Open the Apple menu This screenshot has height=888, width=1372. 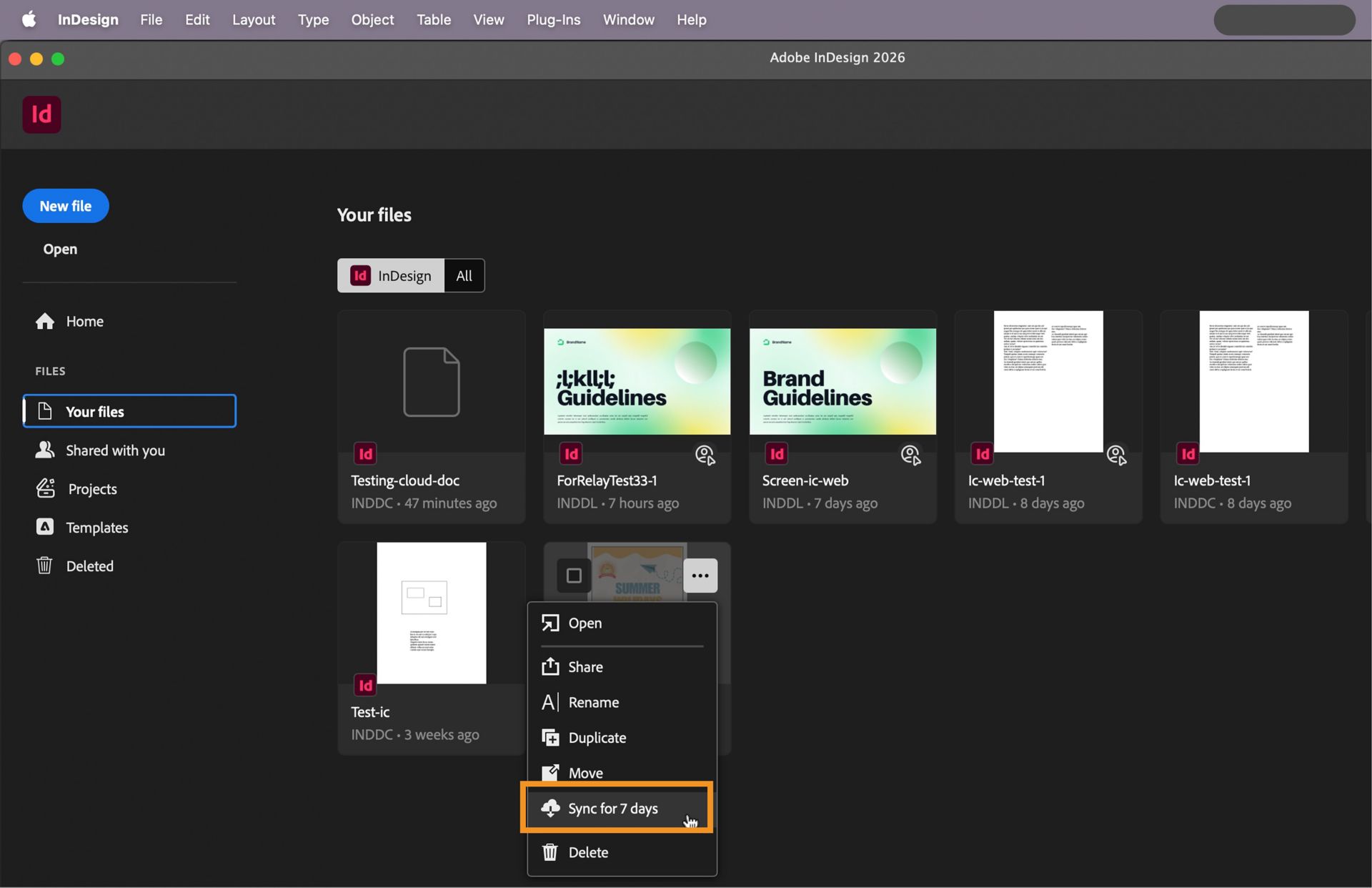[x=29, y=19]
